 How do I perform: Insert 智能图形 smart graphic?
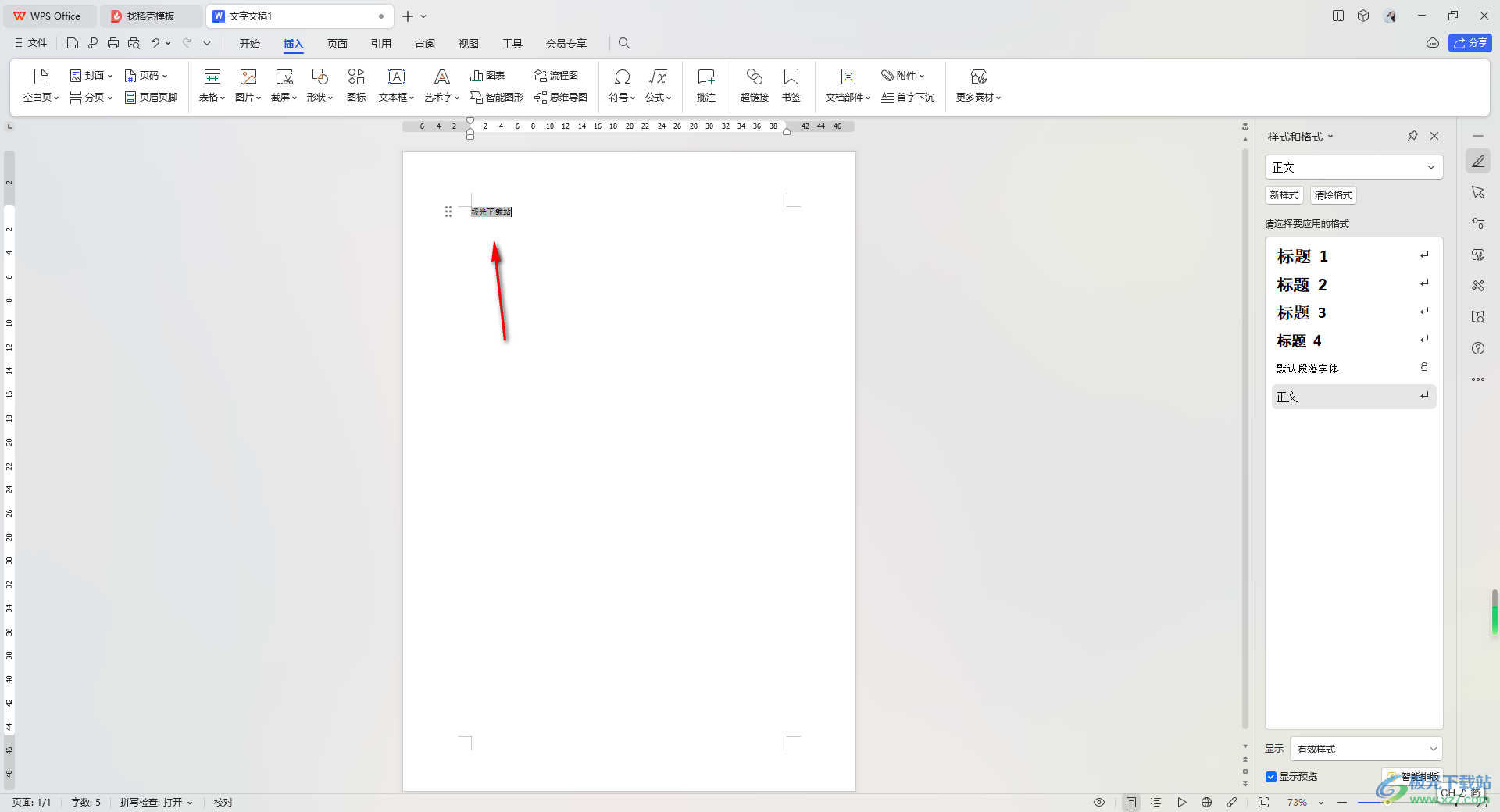pos(497,98)
